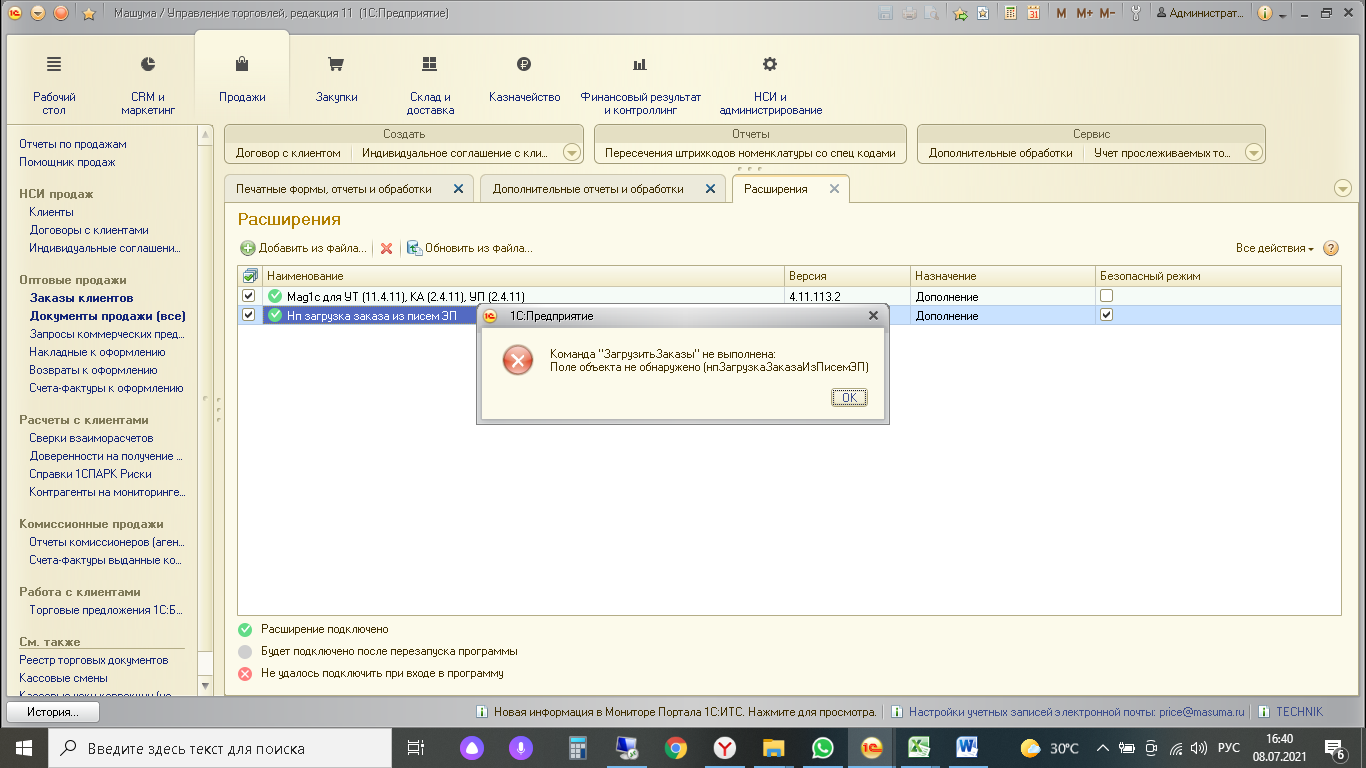
Task: Open Отчеты по продажам link
Action: pos(73,144)
